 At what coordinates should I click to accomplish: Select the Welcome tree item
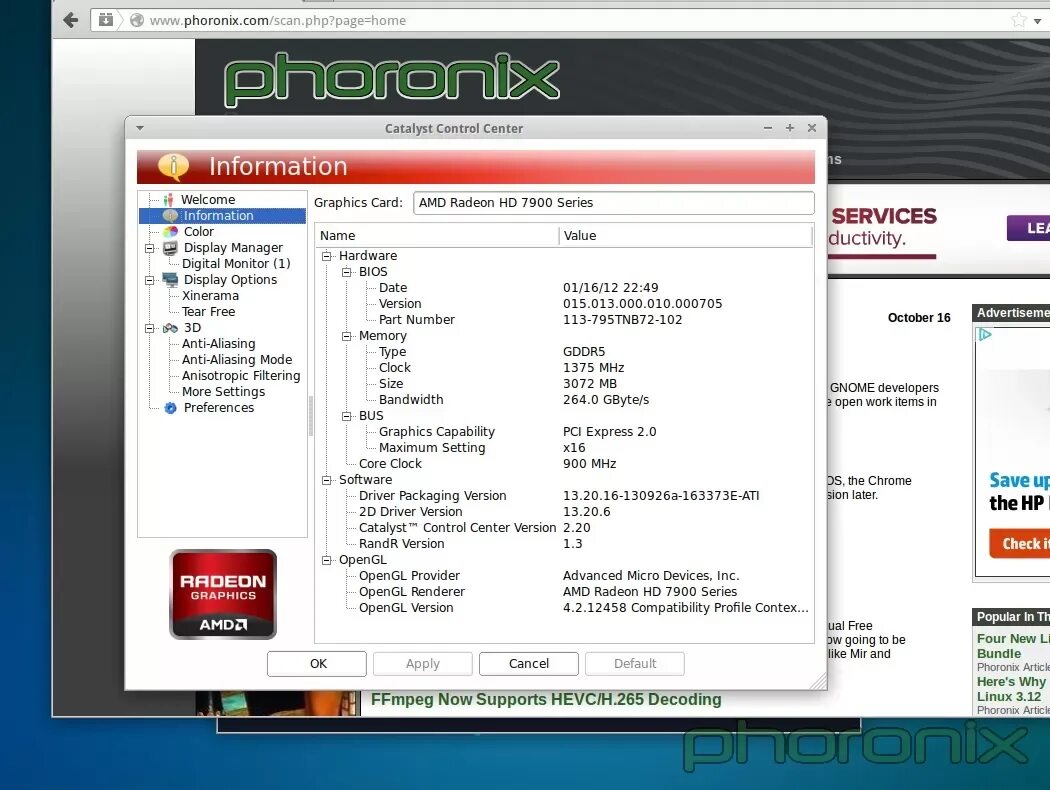pos(208,200)
